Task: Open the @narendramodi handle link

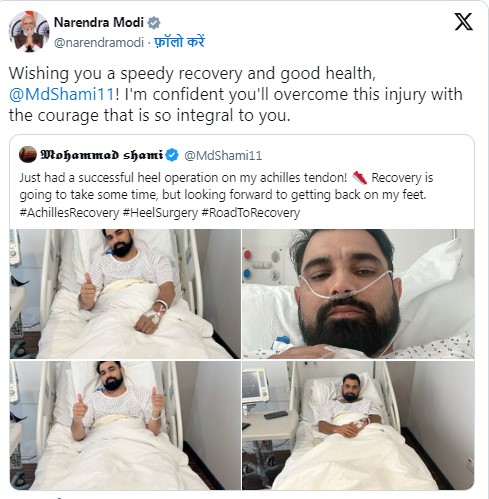Action: 99,42
